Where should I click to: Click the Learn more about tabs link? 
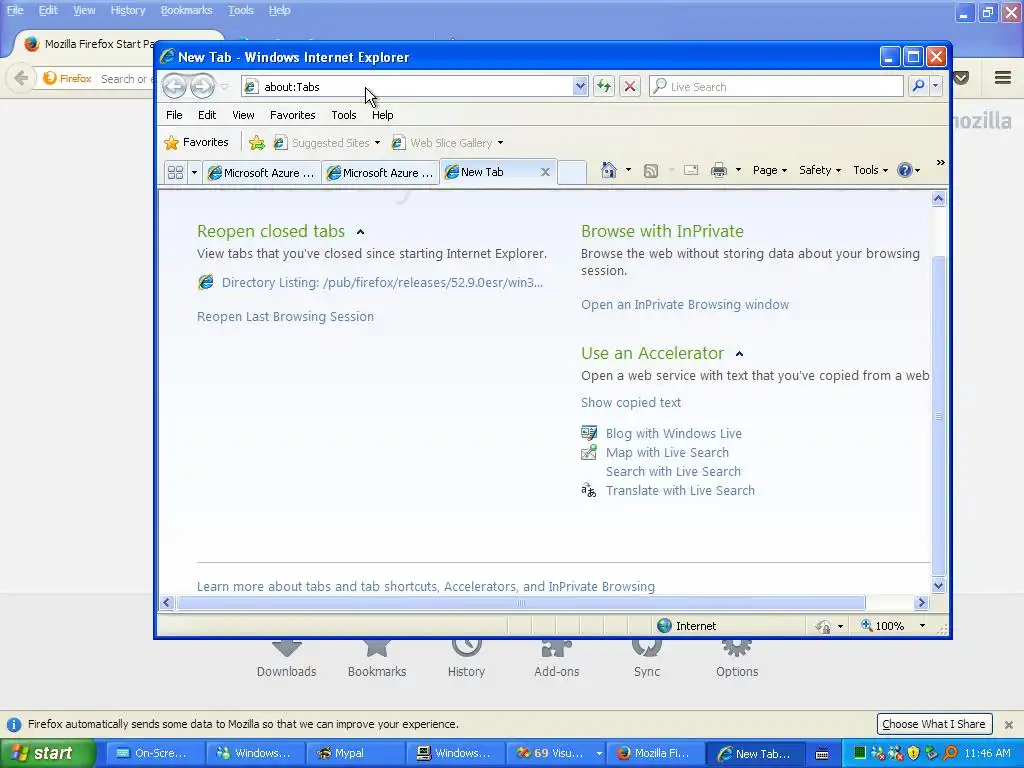tap(426, 586)
